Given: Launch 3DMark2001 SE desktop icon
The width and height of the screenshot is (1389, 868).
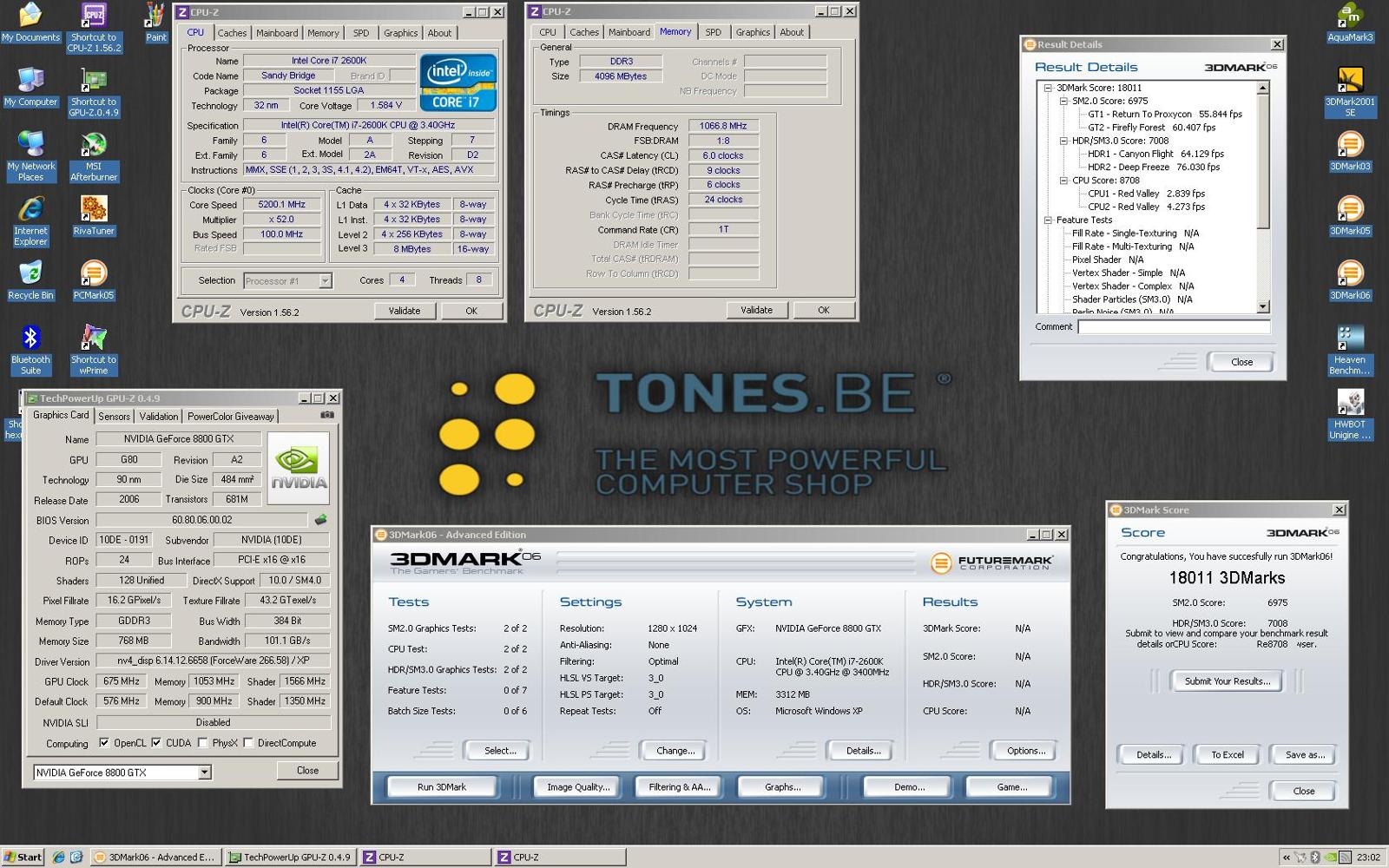Looking at the screenshot, I should (1350, 93).
